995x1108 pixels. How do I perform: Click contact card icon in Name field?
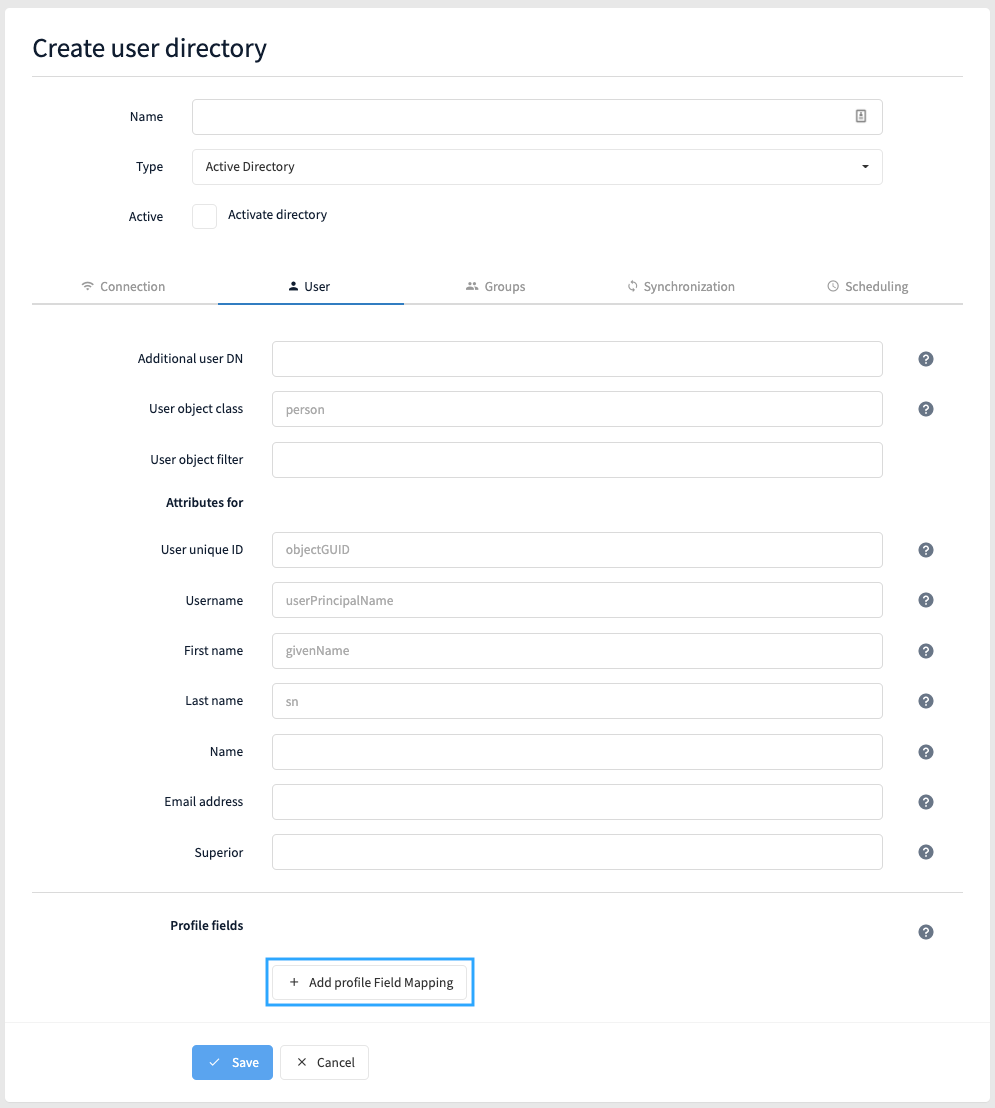861,116
